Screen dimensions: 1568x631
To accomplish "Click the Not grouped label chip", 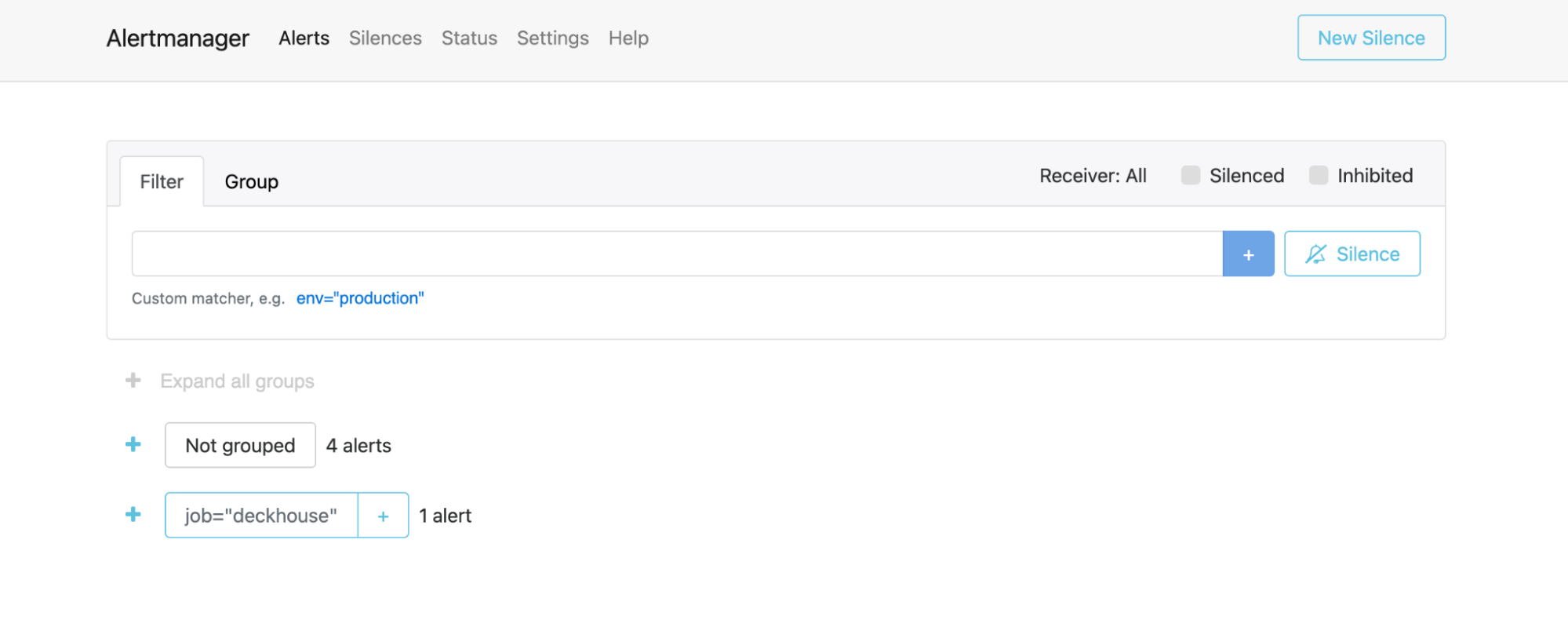I will 240,445.
